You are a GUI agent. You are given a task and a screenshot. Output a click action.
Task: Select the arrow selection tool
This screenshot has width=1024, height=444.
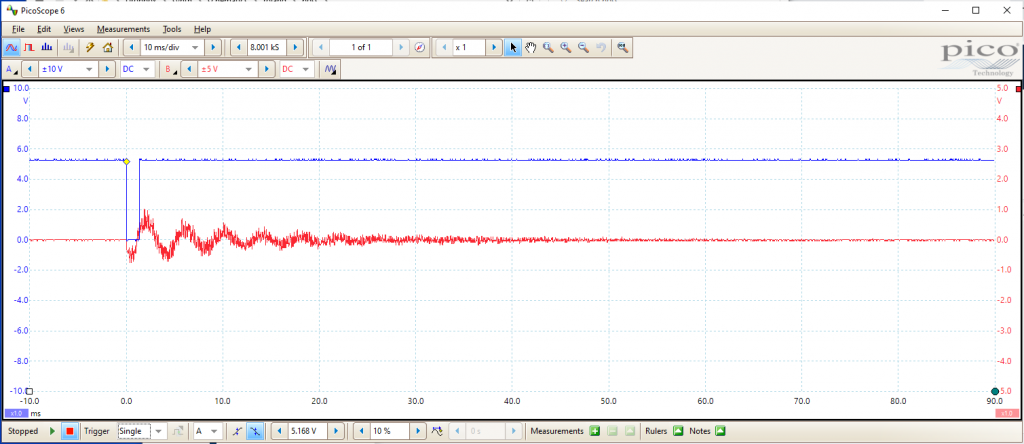513,48
